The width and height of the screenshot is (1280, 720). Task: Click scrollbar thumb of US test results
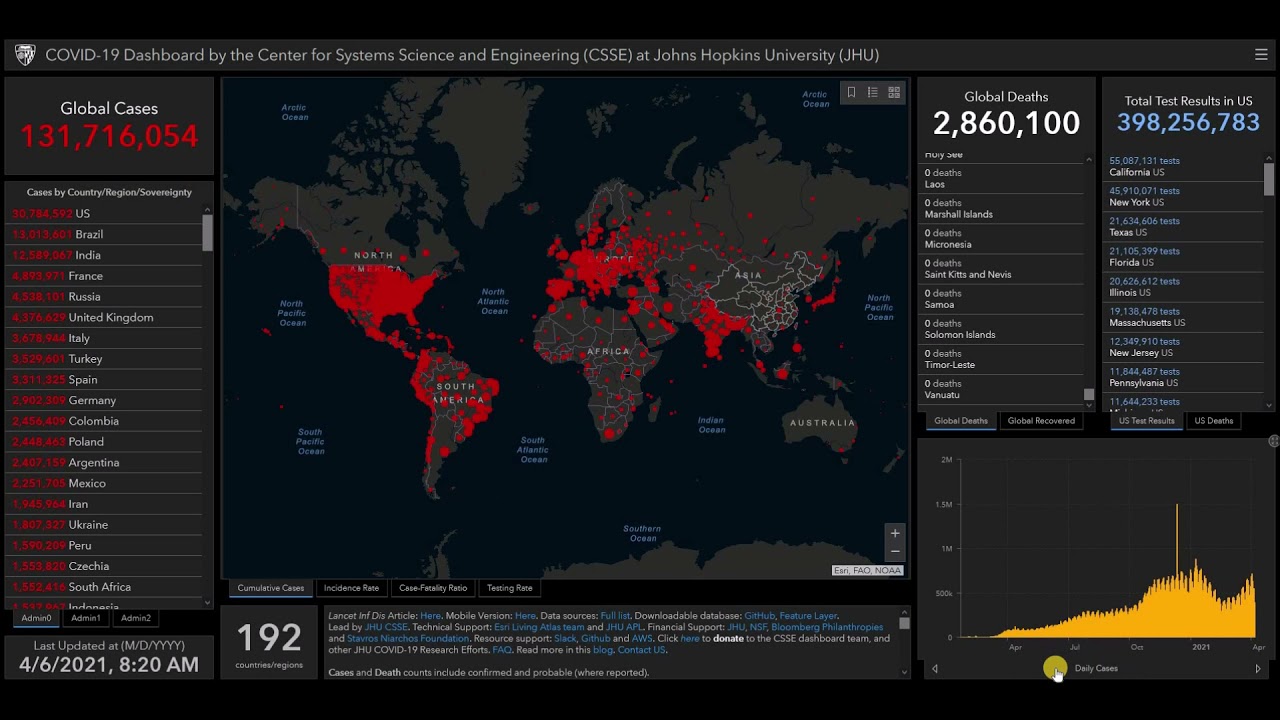(x=1269, y=179)
